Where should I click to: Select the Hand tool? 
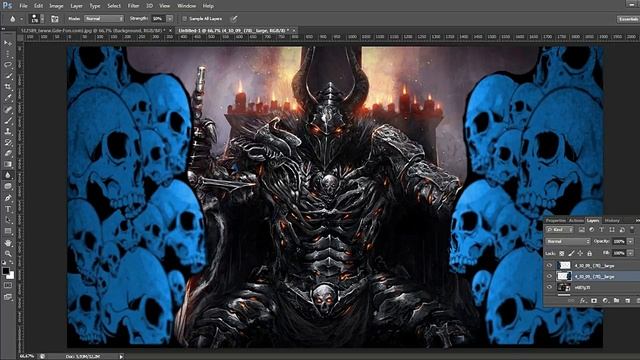tap(8, 243)
